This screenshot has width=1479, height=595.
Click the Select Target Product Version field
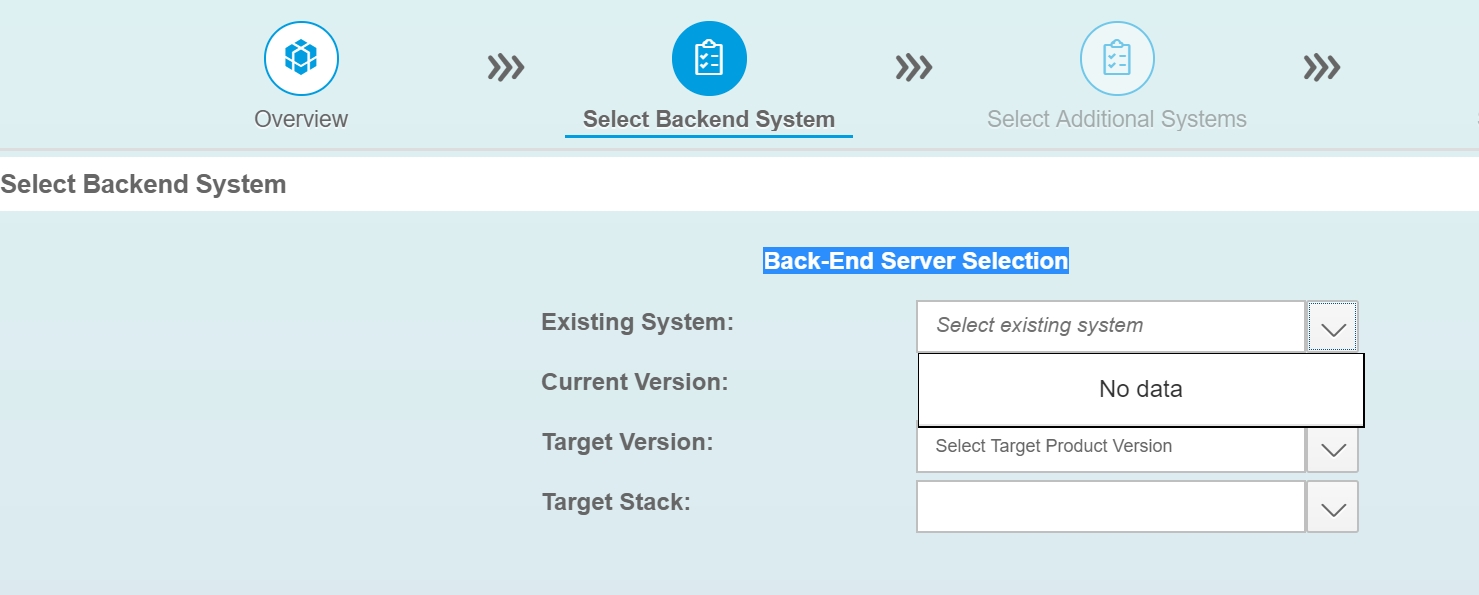point(1111,448)
